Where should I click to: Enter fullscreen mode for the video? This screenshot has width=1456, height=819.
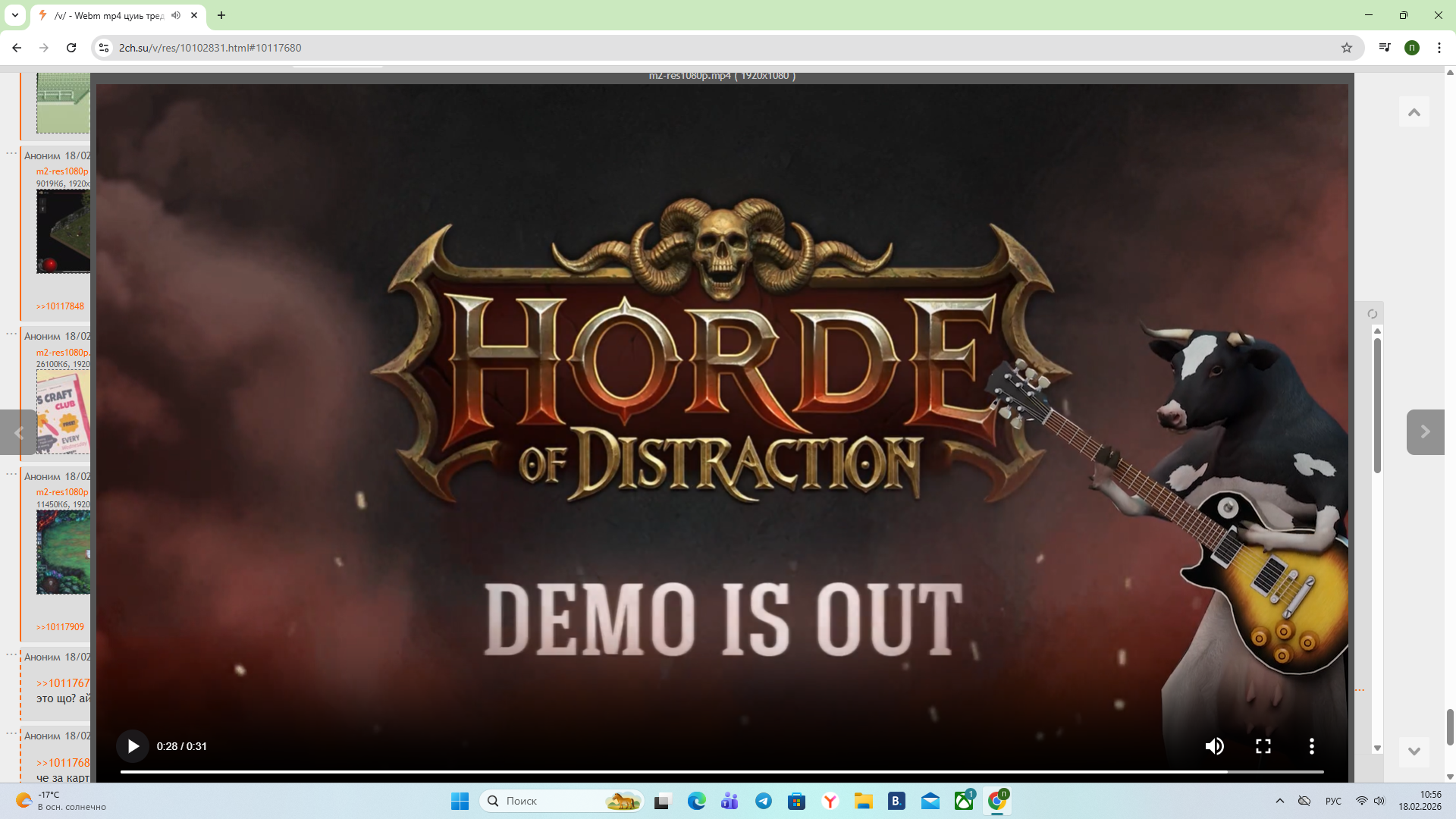click(1263, 746)
